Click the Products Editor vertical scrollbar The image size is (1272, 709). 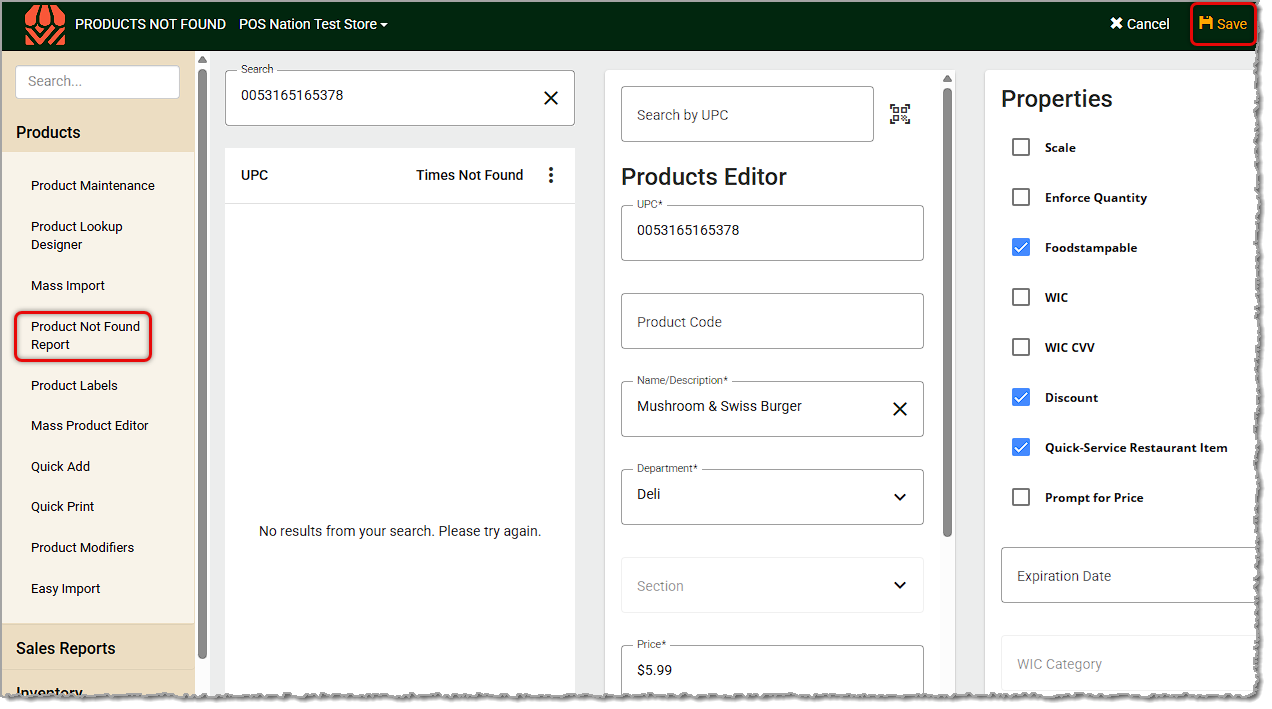[947, 312]
